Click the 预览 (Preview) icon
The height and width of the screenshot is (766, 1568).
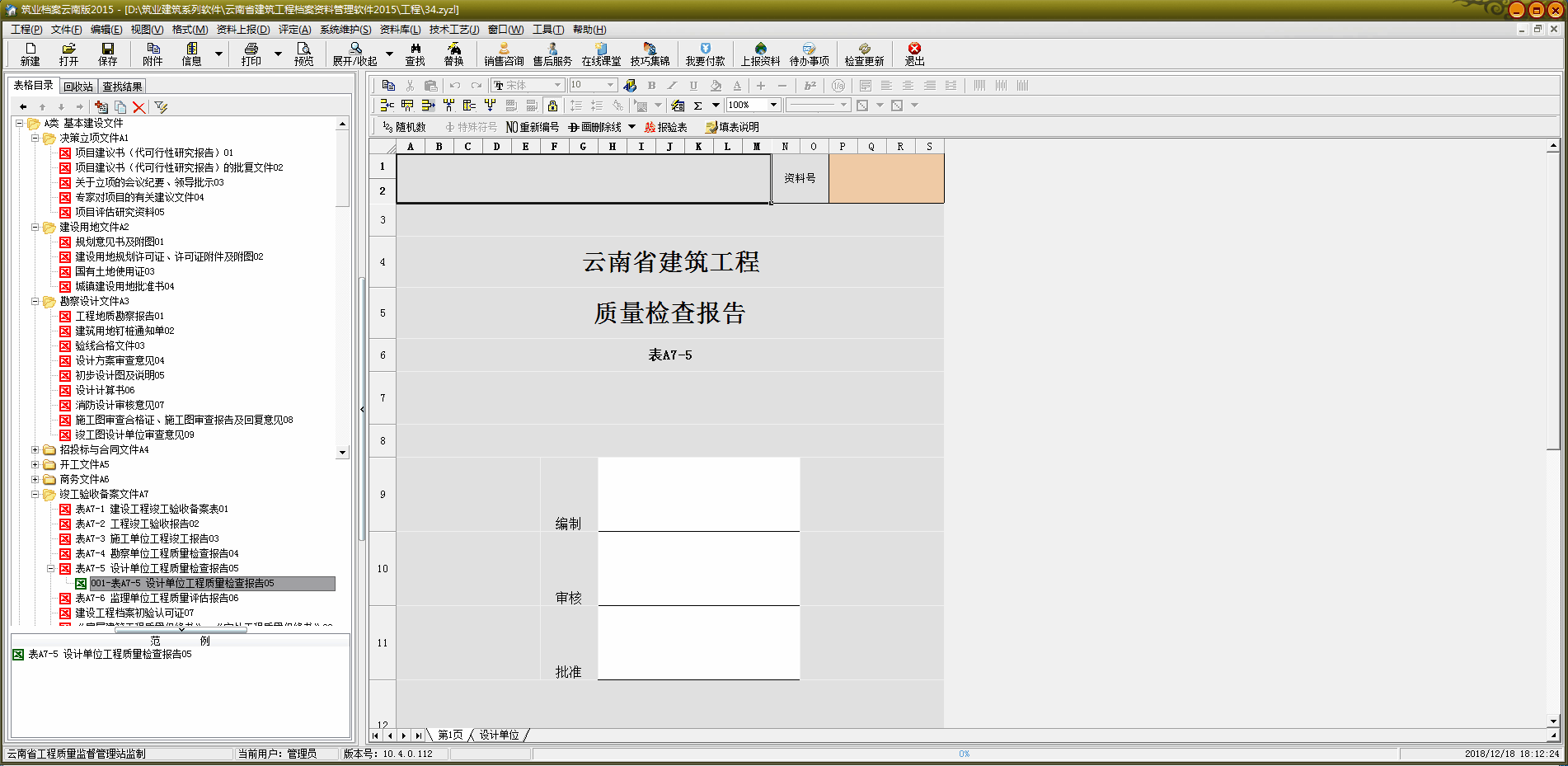click(x=303, y=54)
